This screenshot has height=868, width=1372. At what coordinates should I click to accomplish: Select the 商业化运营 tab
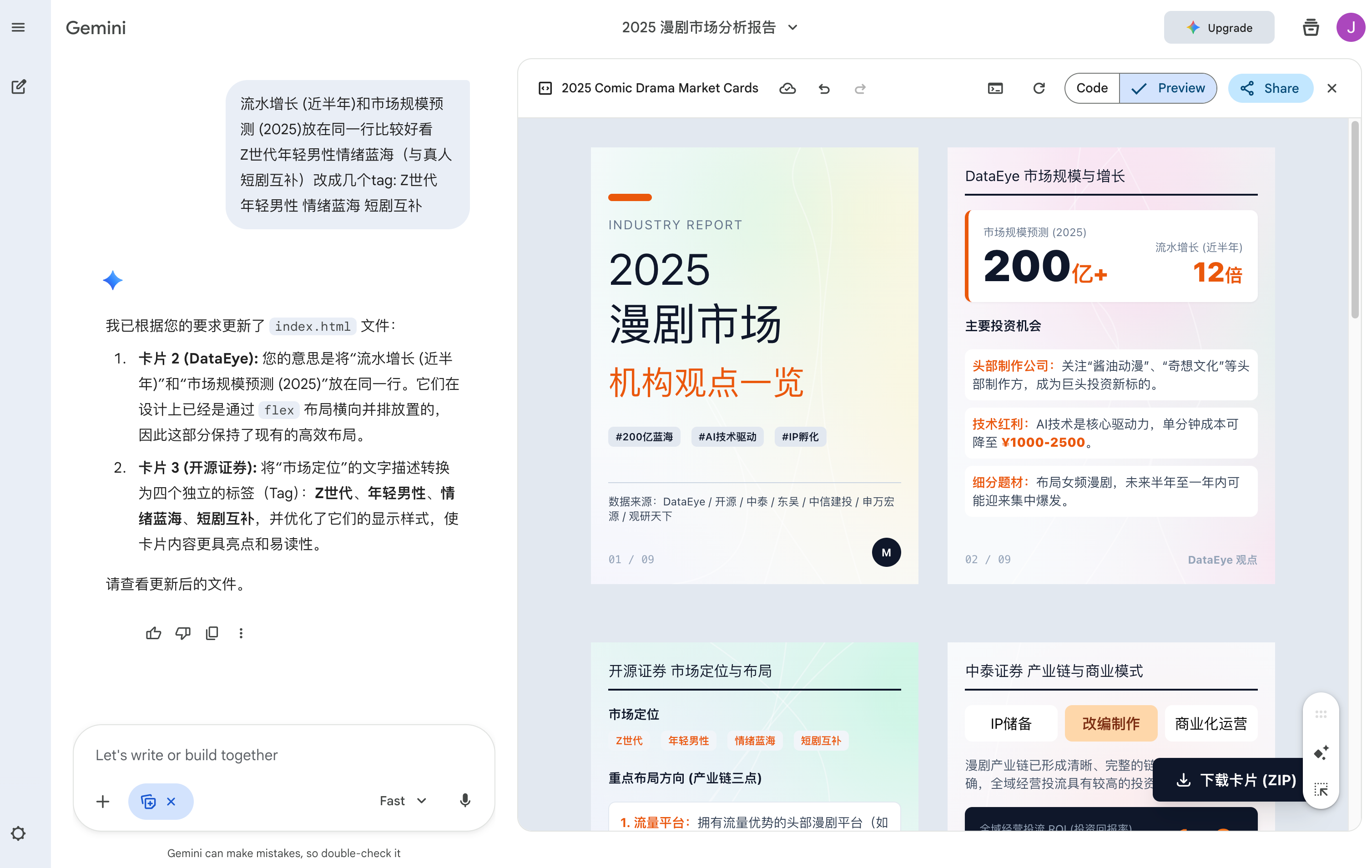[x=1211, y=723]
